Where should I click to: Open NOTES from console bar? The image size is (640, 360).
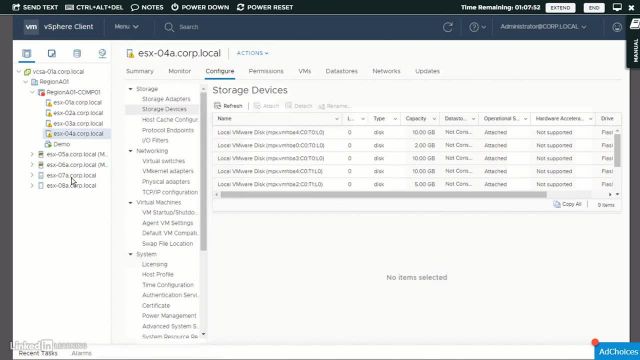point(147,7)
